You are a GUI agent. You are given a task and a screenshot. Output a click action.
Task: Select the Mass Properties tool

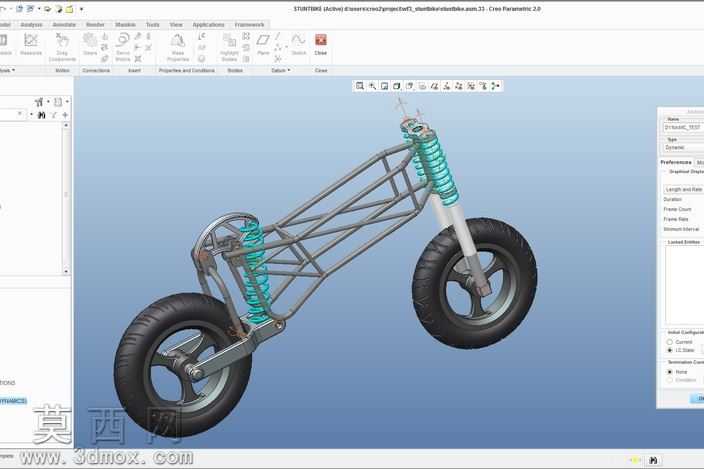pyautogui.click(x=178, y=47)
